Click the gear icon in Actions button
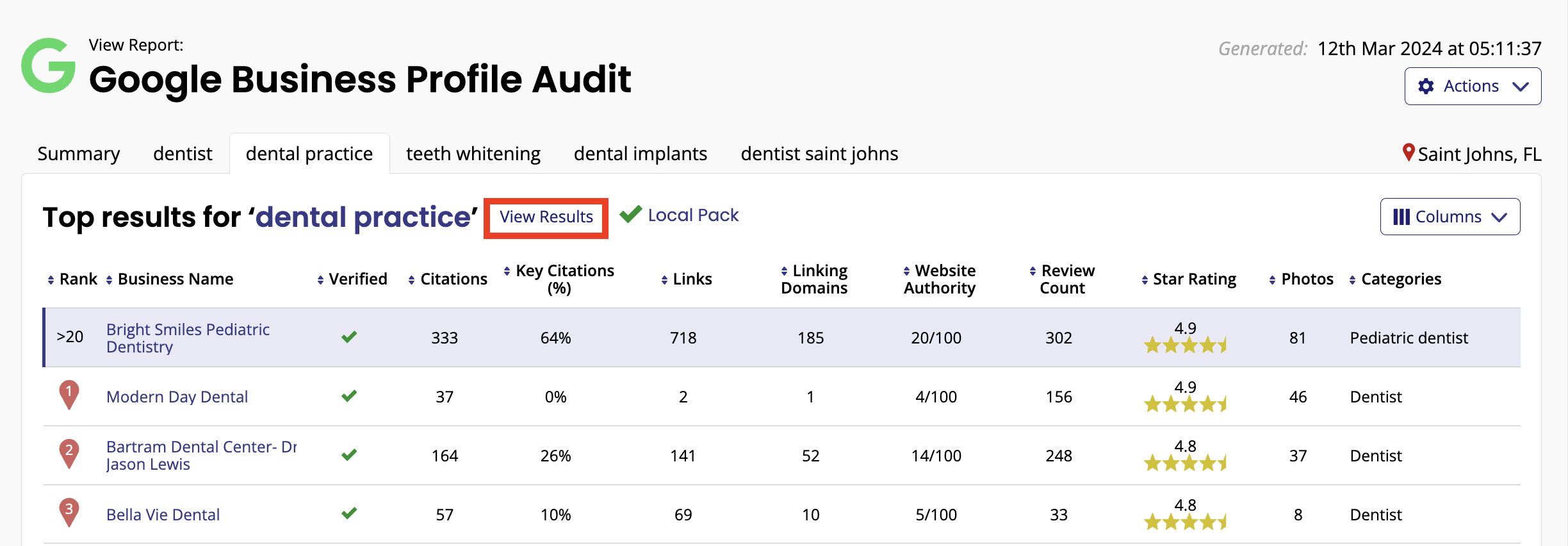This screenshot has width=1568, height=546. coord(1426,87)
